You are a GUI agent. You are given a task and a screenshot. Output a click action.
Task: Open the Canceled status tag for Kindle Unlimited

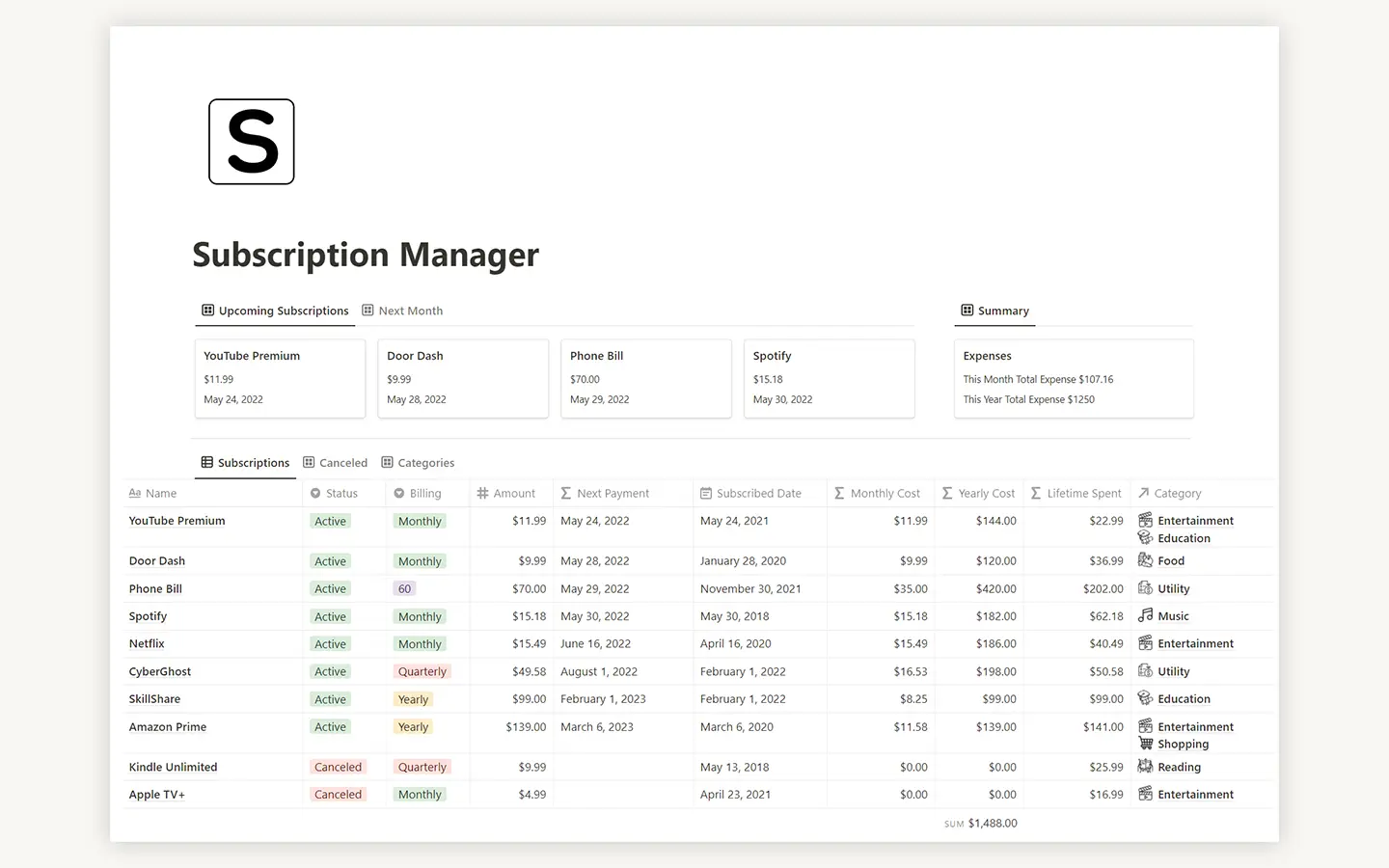pyautogui.click(x=338, y=768)
